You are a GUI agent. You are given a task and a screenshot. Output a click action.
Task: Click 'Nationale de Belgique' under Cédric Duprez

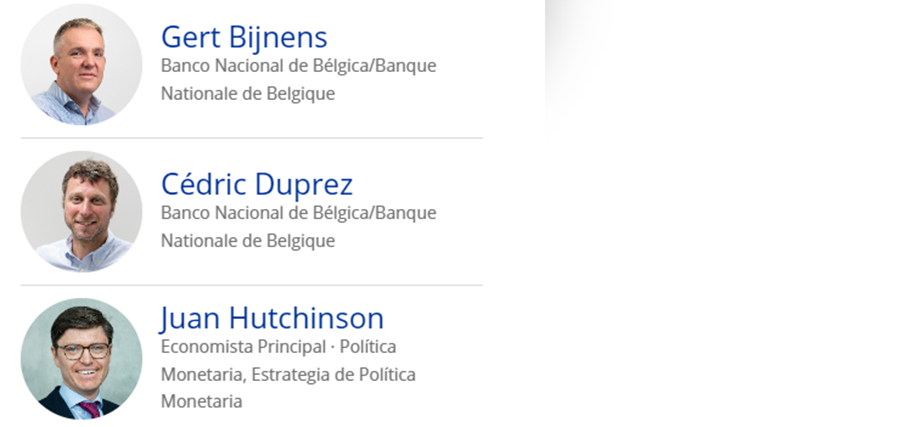(247, 241)
